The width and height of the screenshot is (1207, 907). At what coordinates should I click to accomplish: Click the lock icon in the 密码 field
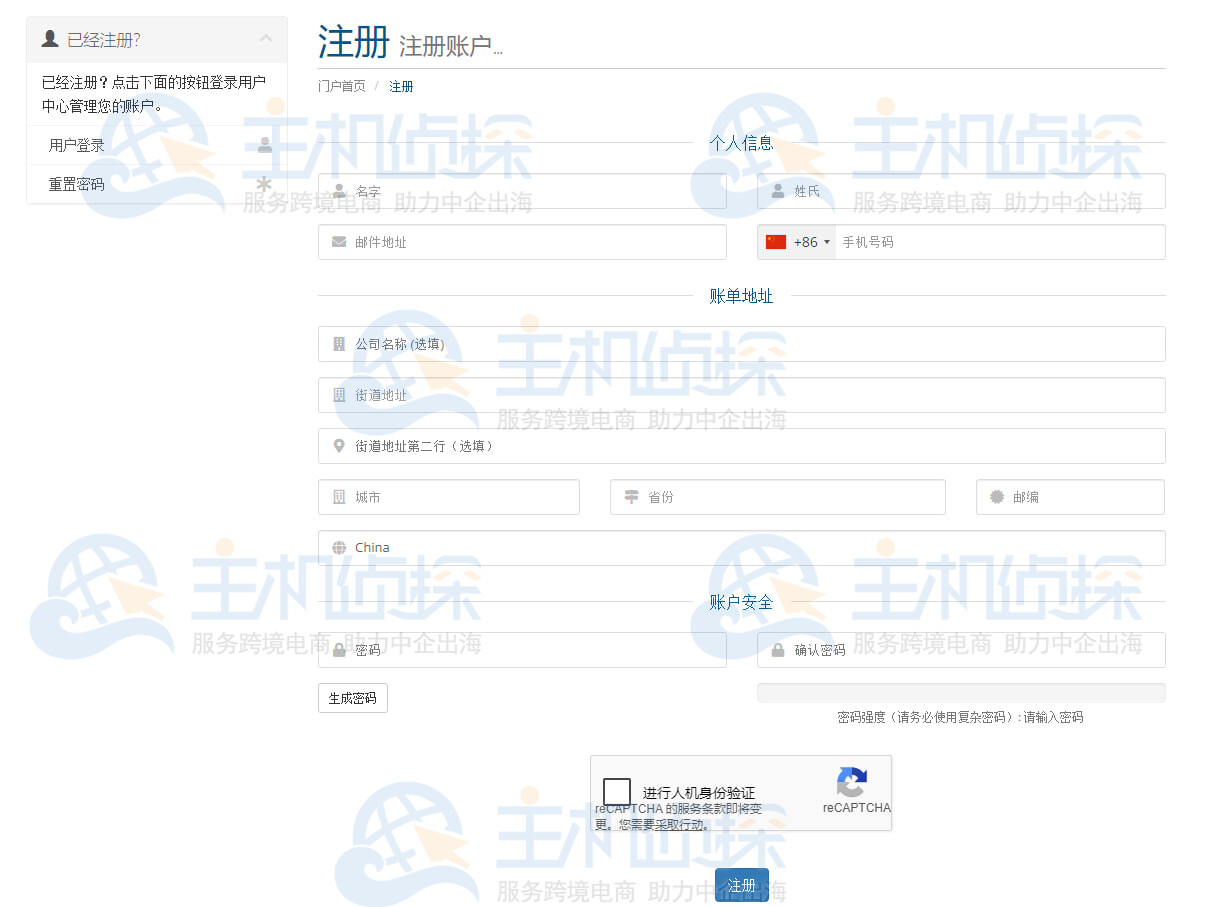coord(339,649)
